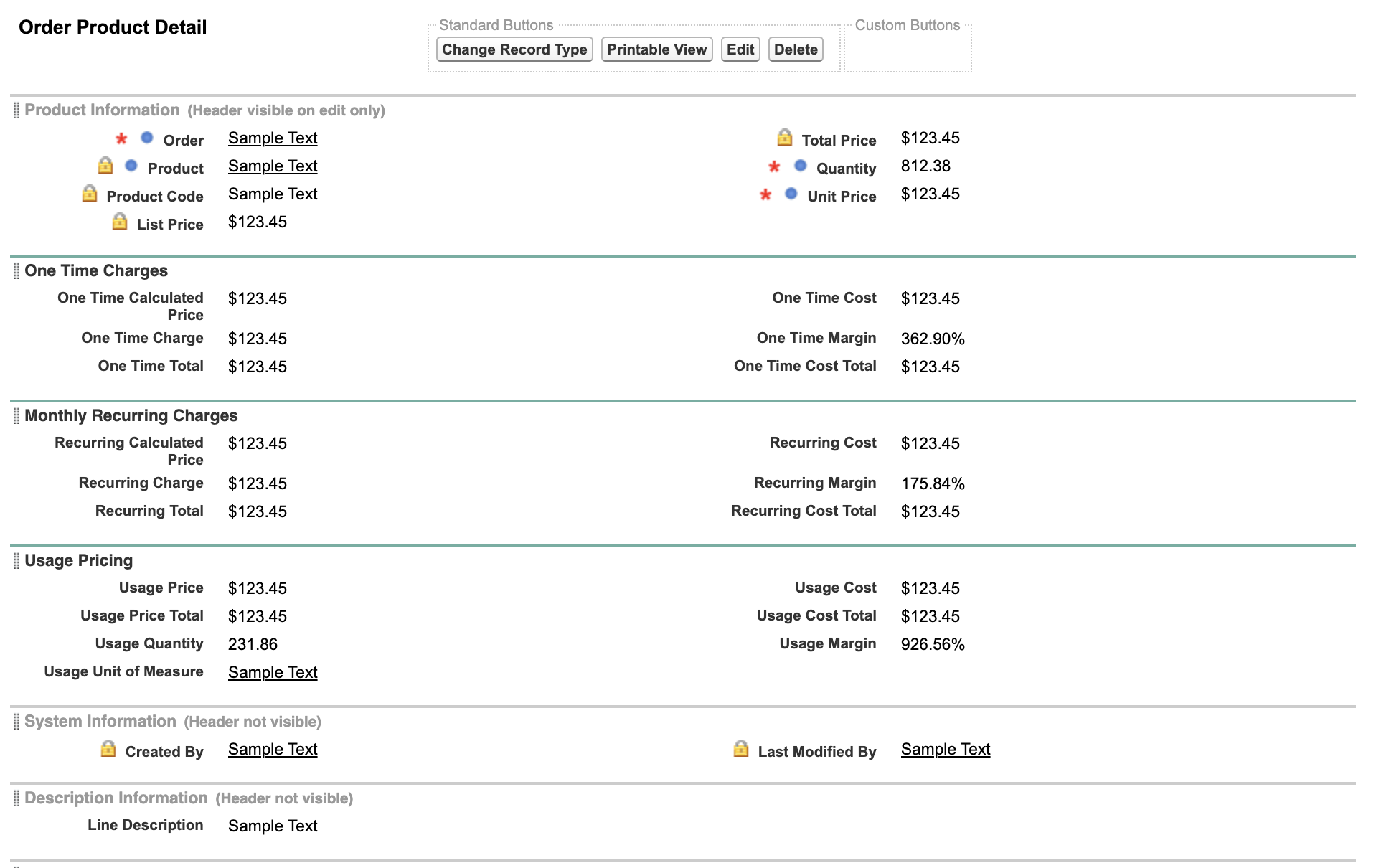Select the Recurring Cost Total field
Viewport: 1376px width, 868px height.
coord(804,511)
